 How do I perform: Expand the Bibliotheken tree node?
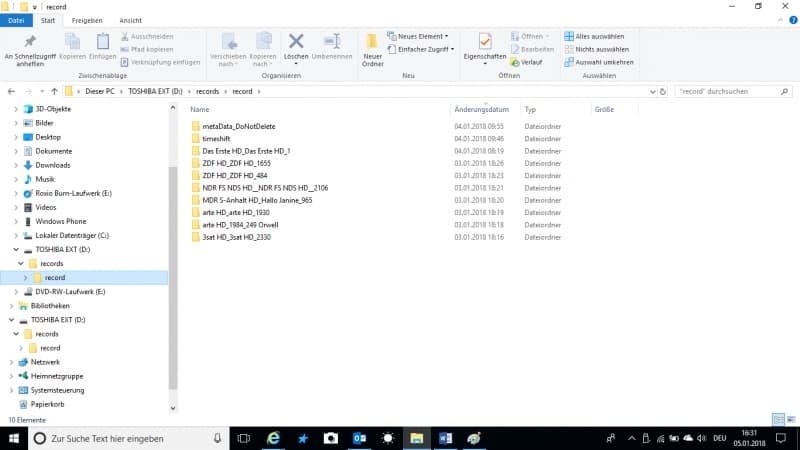click(x=11, y=306)
